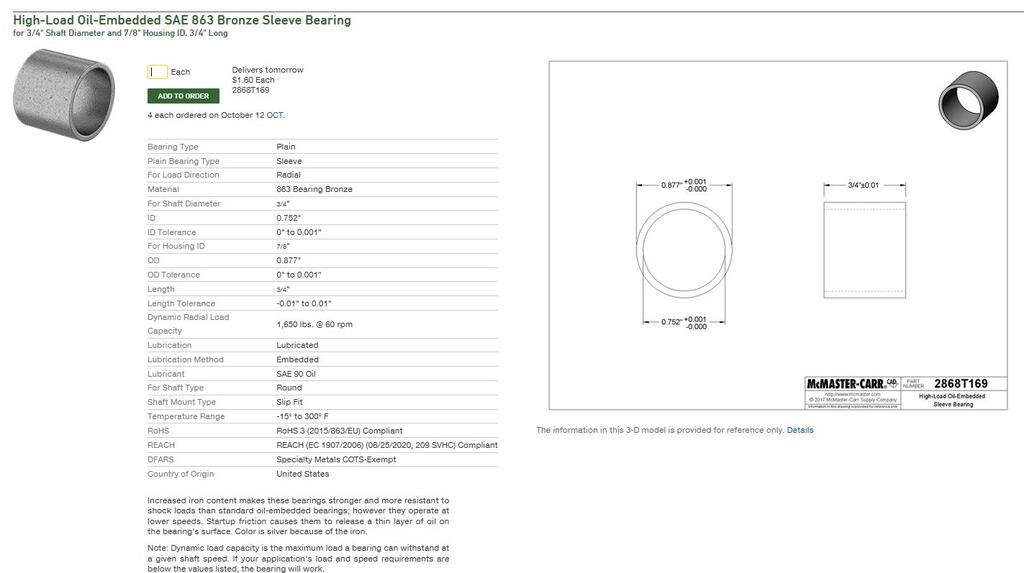Click the 'Slip Fit' shaft mount value
The image size is (1024, 573).
point(289,402)
